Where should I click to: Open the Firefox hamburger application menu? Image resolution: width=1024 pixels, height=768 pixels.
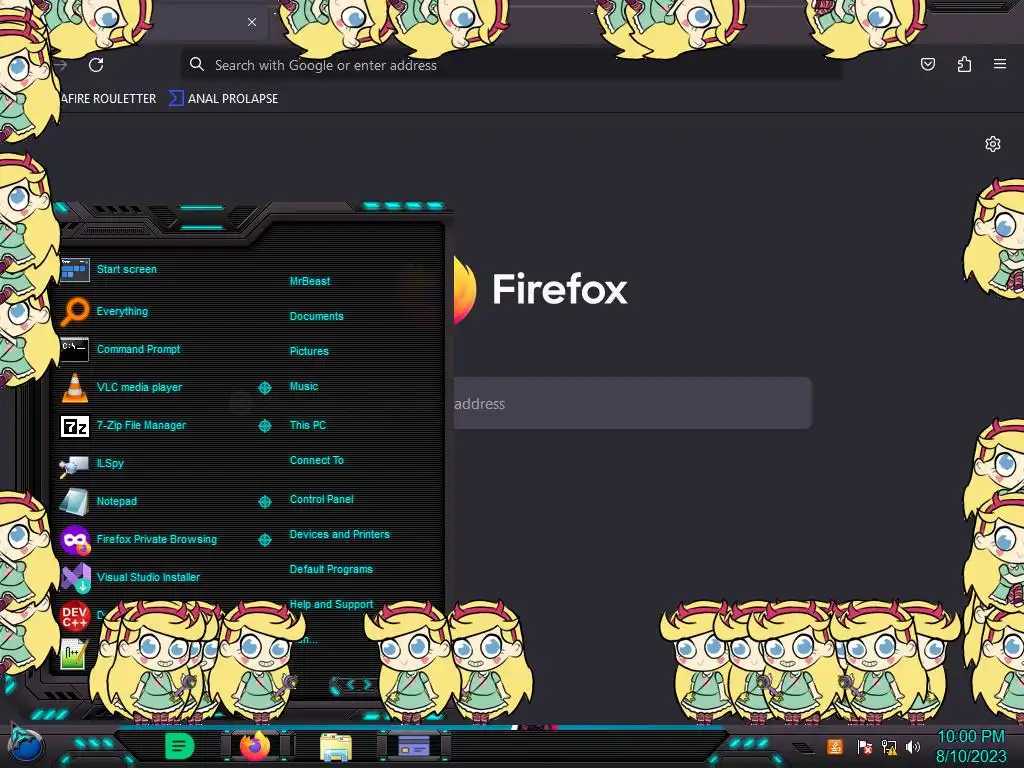999,64
